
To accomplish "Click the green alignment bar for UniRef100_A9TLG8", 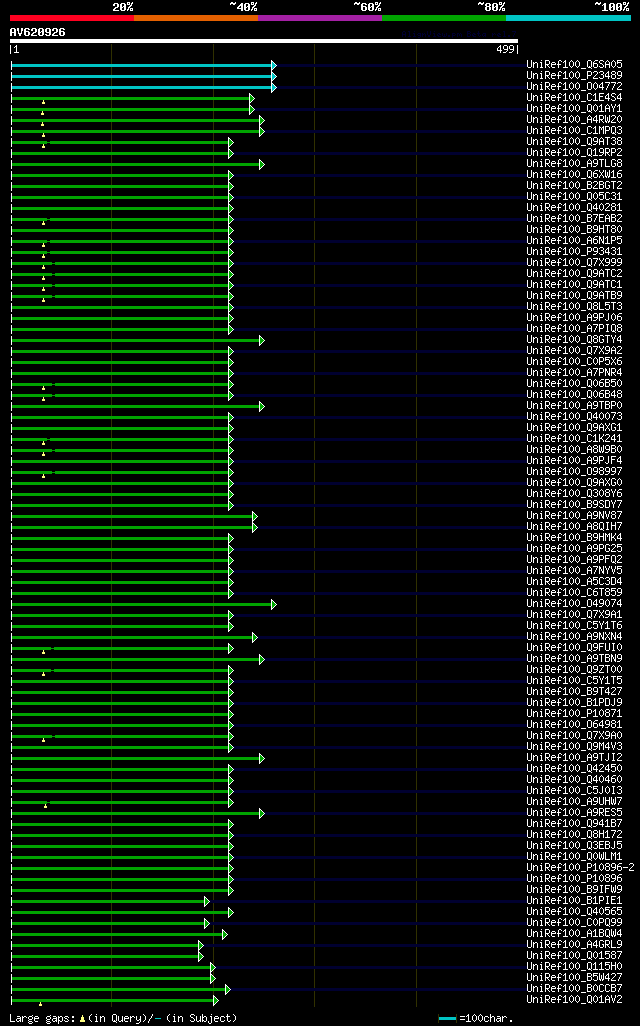I will 135,164.
